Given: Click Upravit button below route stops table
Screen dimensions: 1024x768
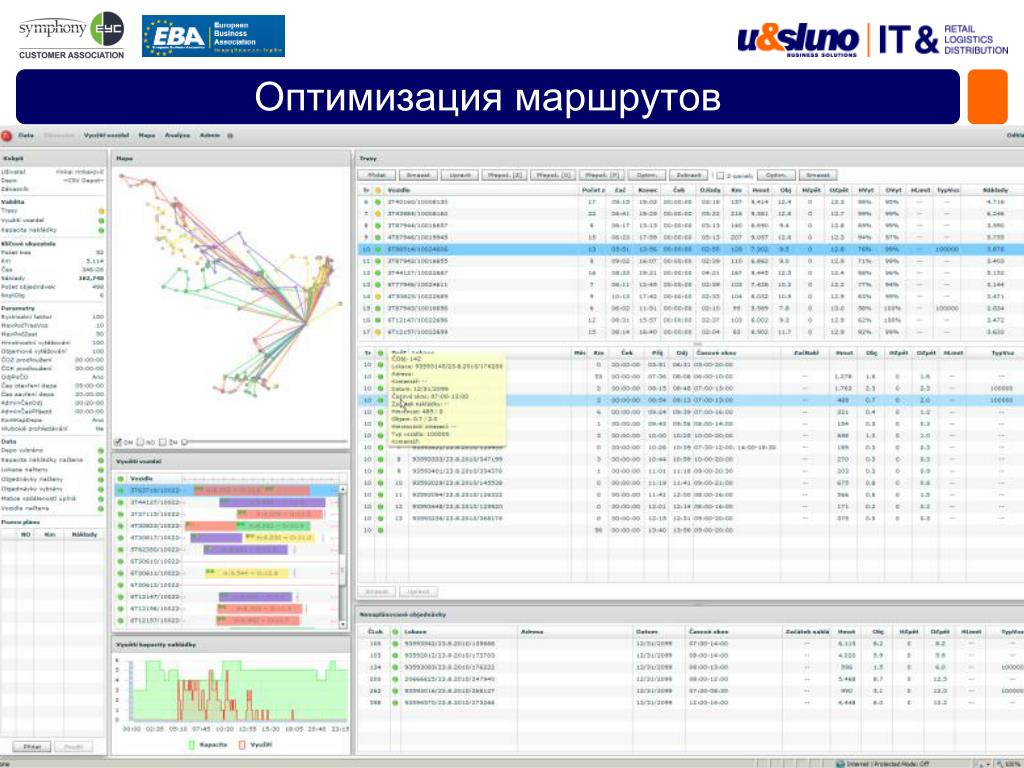Looking at the screenshot, I should 418,592.
